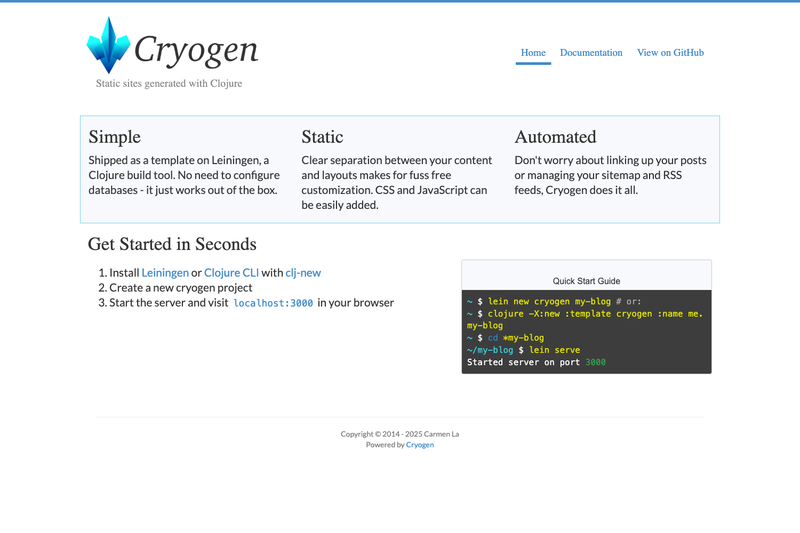Click the copyright 2014 - 2025 Carmen La text
The width and height of the screenshot is (800, 533).
[400, 434]
